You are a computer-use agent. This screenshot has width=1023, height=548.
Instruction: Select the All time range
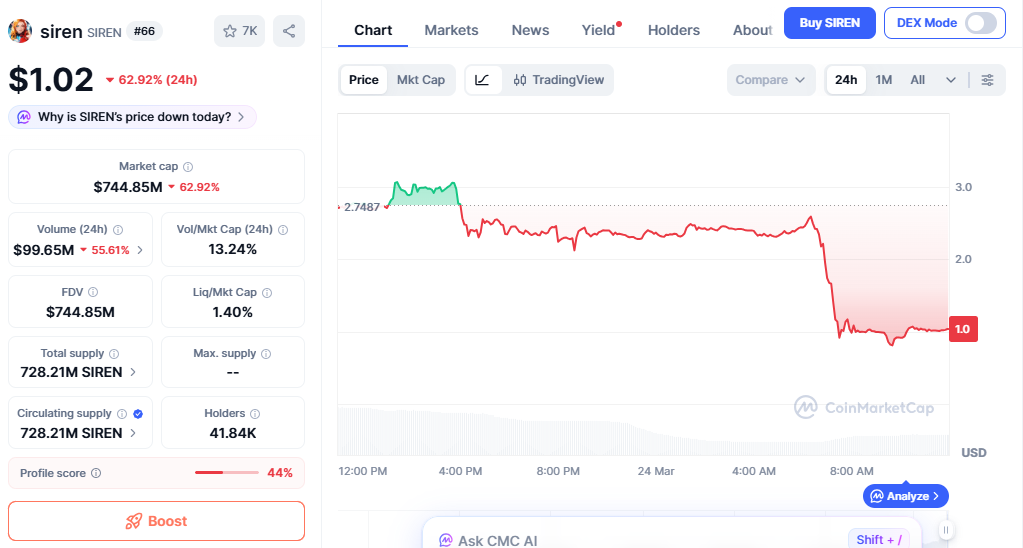tap(918, 80)
